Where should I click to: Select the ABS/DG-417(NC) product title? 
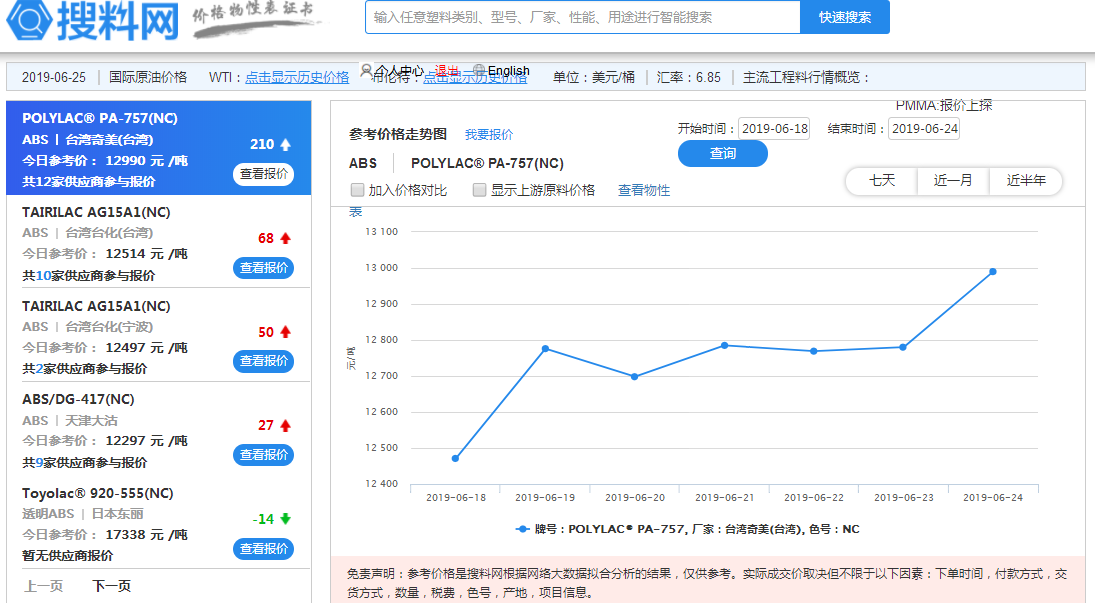tap(78, 399)
